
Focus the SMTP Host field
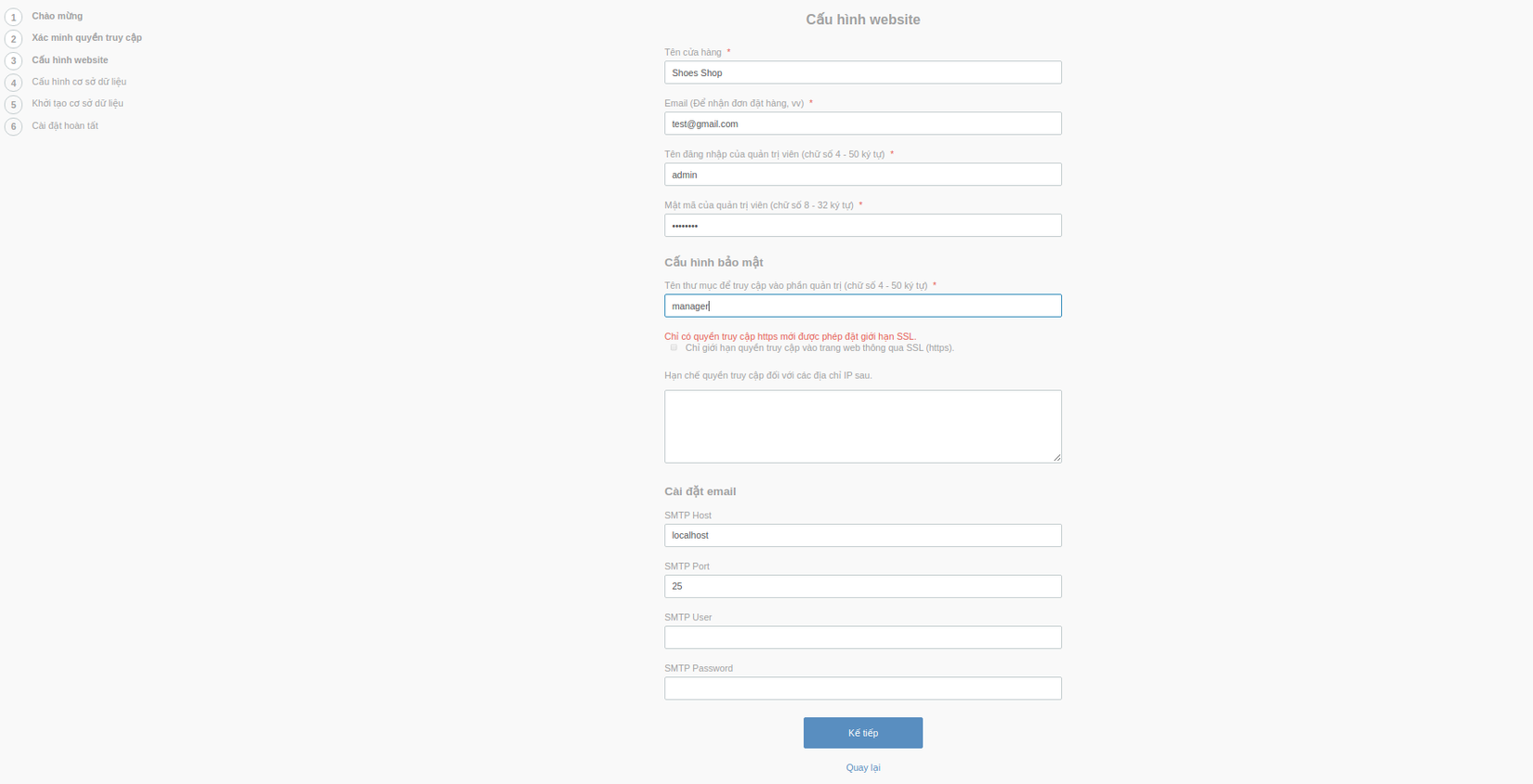point(862,535)
